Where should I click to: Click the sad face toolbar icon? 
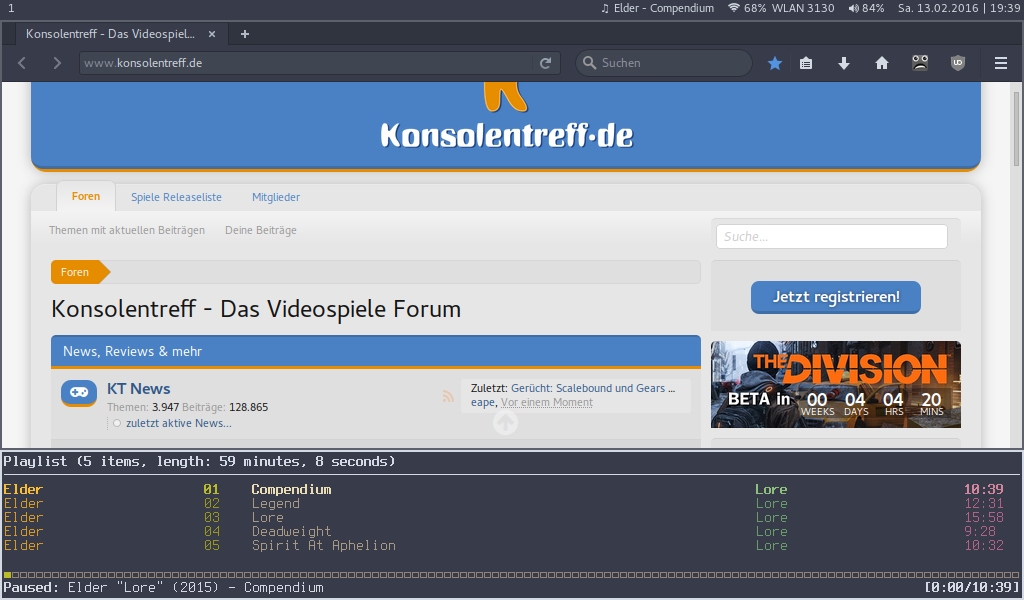[920, 63]
